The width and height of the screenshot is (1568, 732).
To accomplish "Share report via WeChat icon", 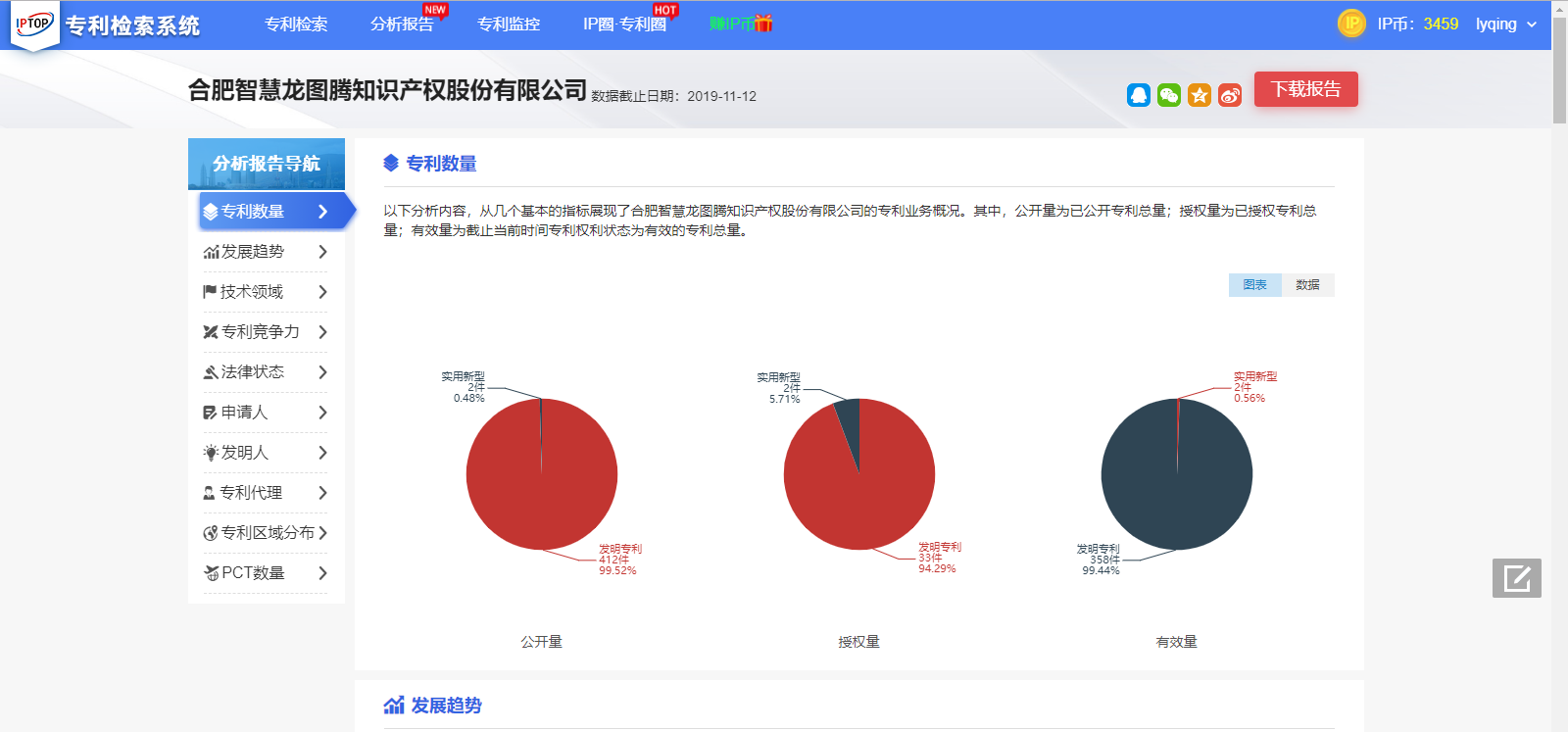I will tap(1168, 95).
